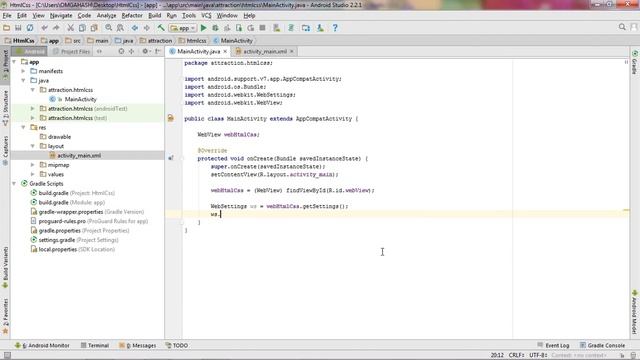Open the Event Log

coord(553,345)
